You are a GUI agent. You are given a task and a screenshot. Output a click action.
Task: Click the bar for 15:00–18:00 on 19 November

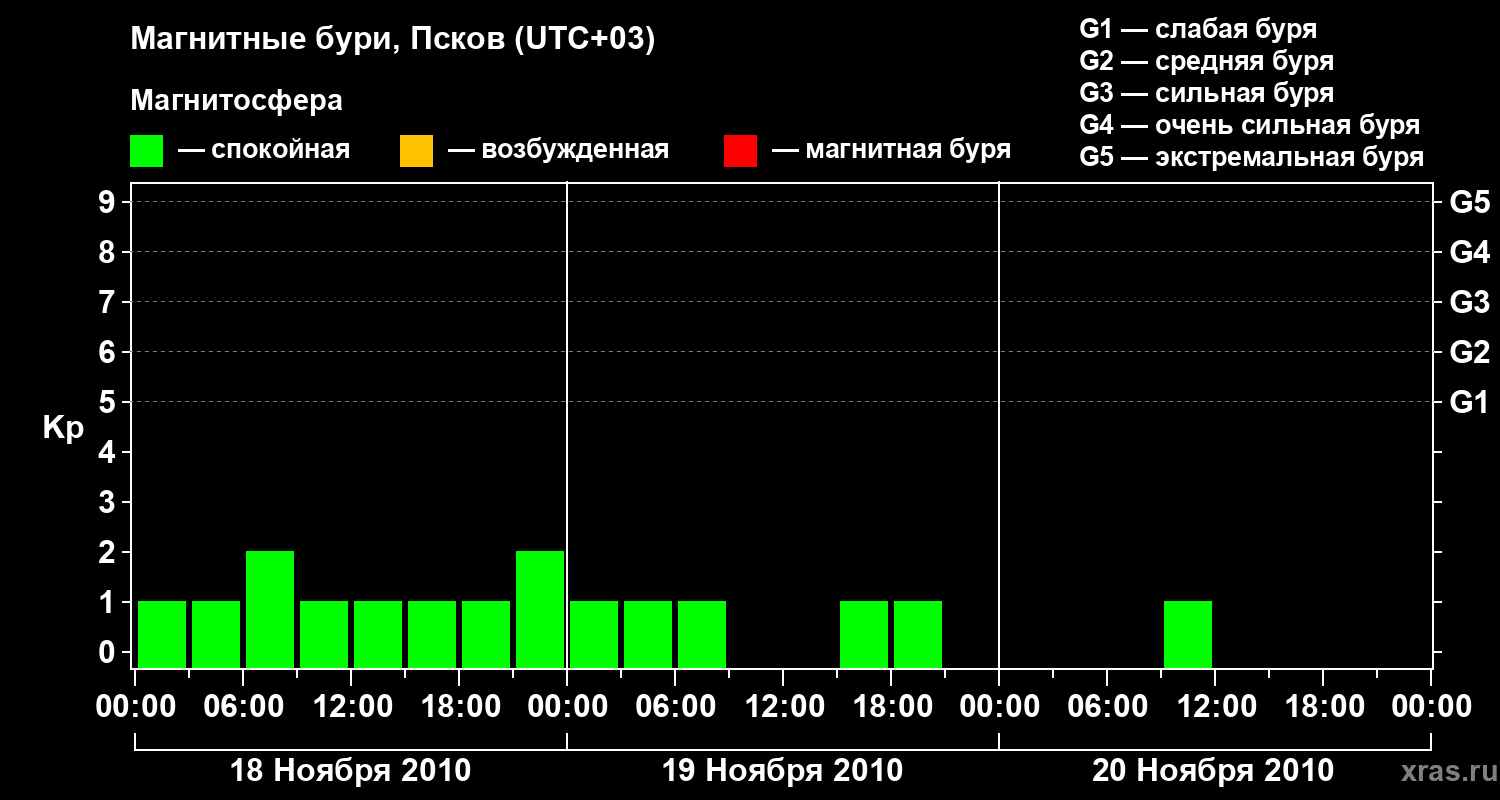tap(864, 634)
